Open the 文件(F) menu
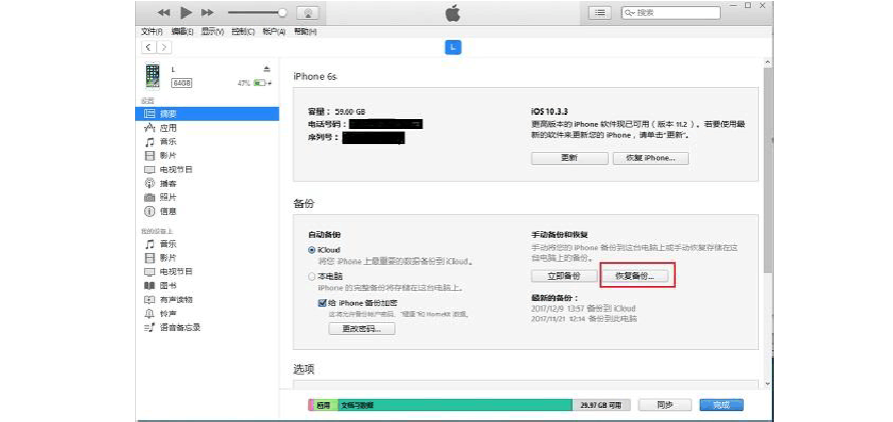This screenshot has width=893, height=422. (x=151, y=32)
